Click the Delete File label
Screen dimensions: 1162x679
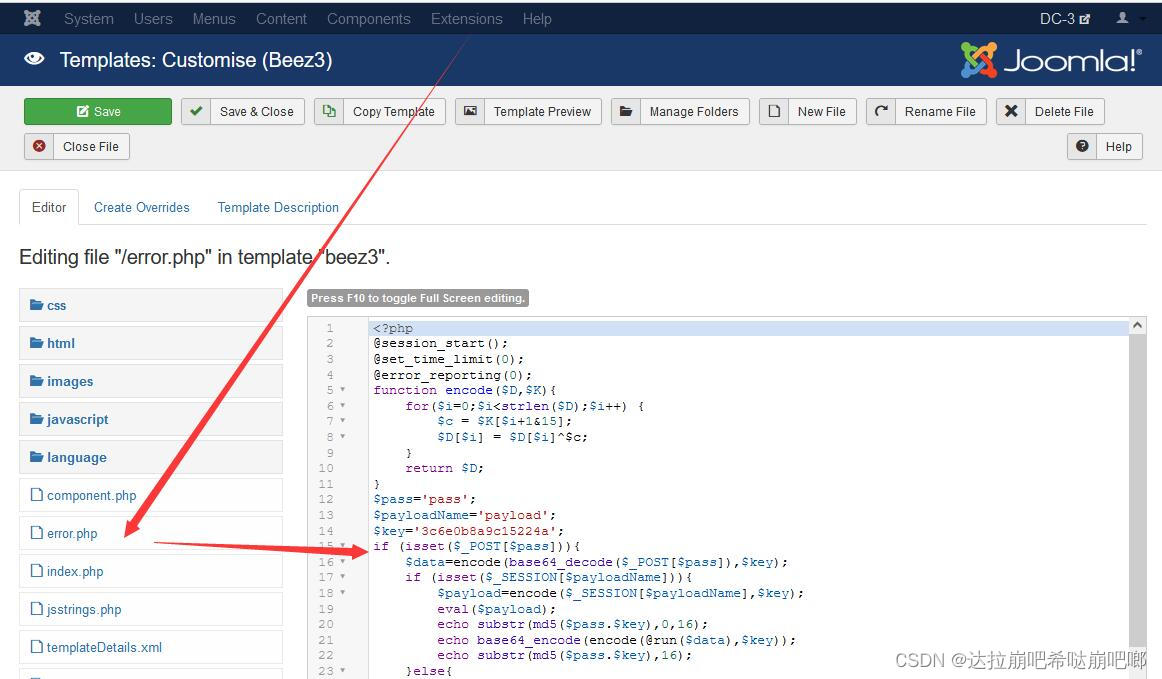tap(1063, 112)
